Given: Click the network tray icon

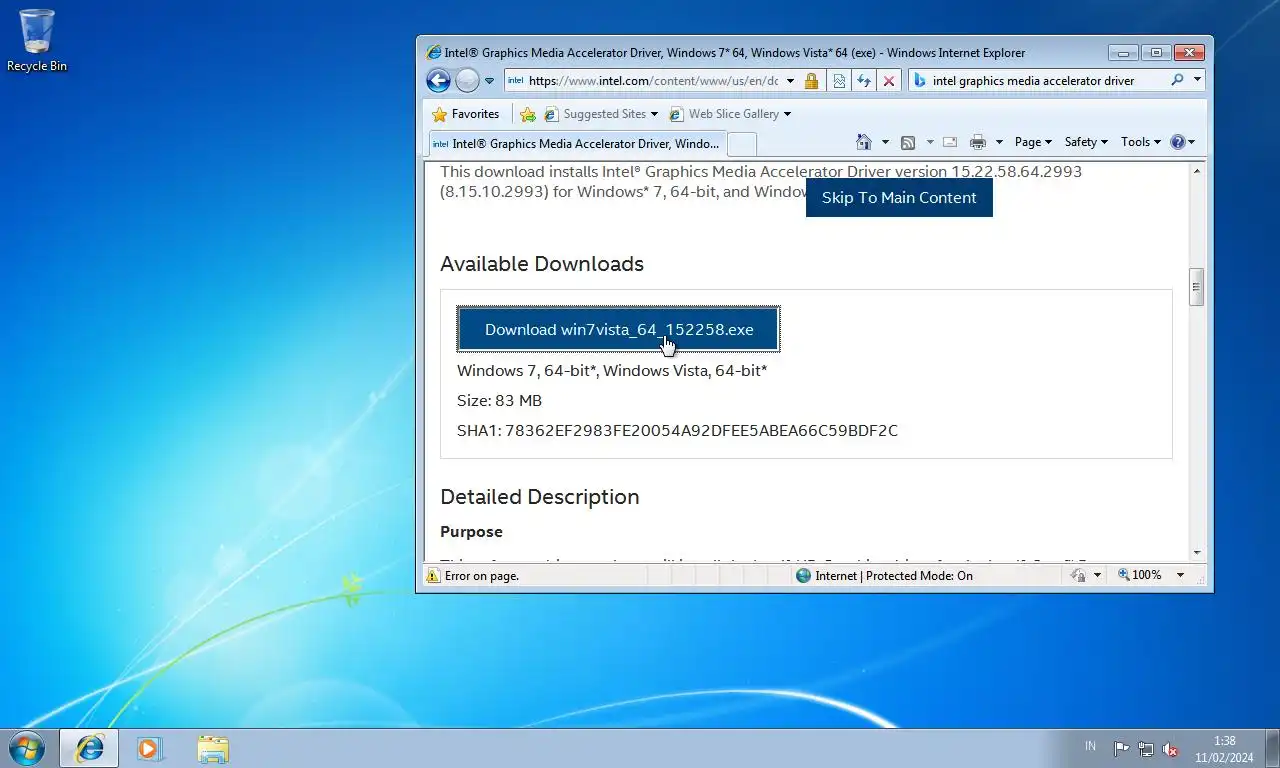Looking at the screenshot, I should coord(1146,749).
